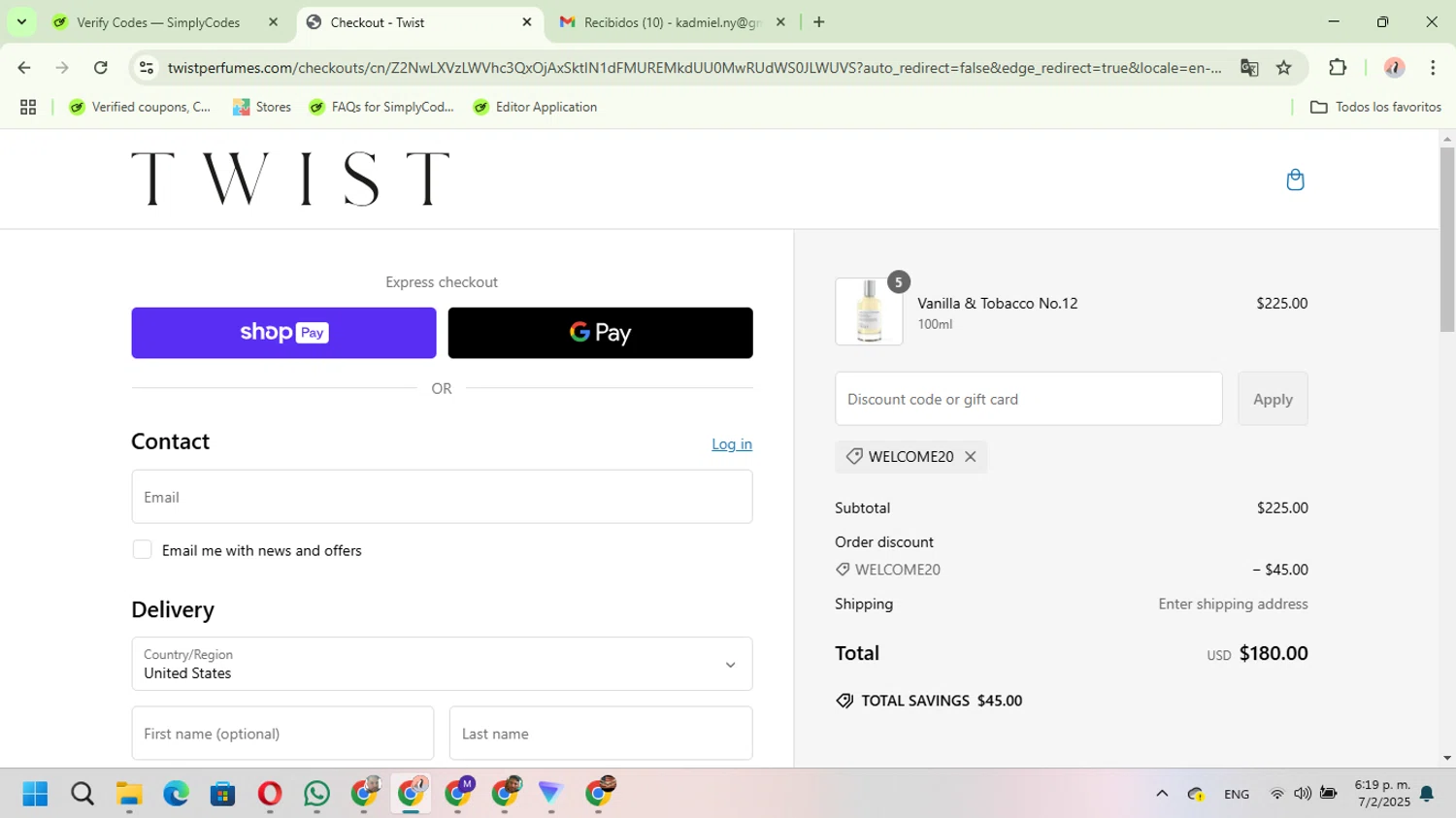The height and width of the screenshot is (818, 1456).
Task: Click the TWIST logo
Action: coord(290,179)
